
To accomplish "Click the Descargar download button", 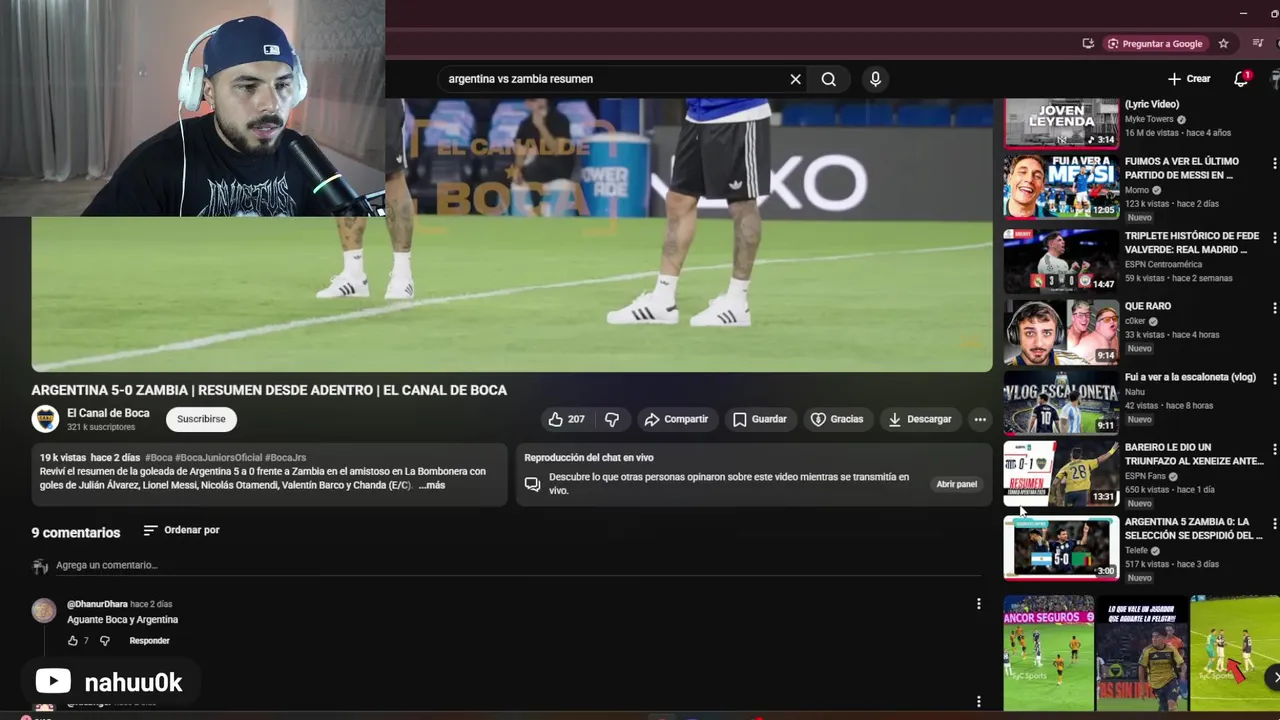I will pos(920,419).
